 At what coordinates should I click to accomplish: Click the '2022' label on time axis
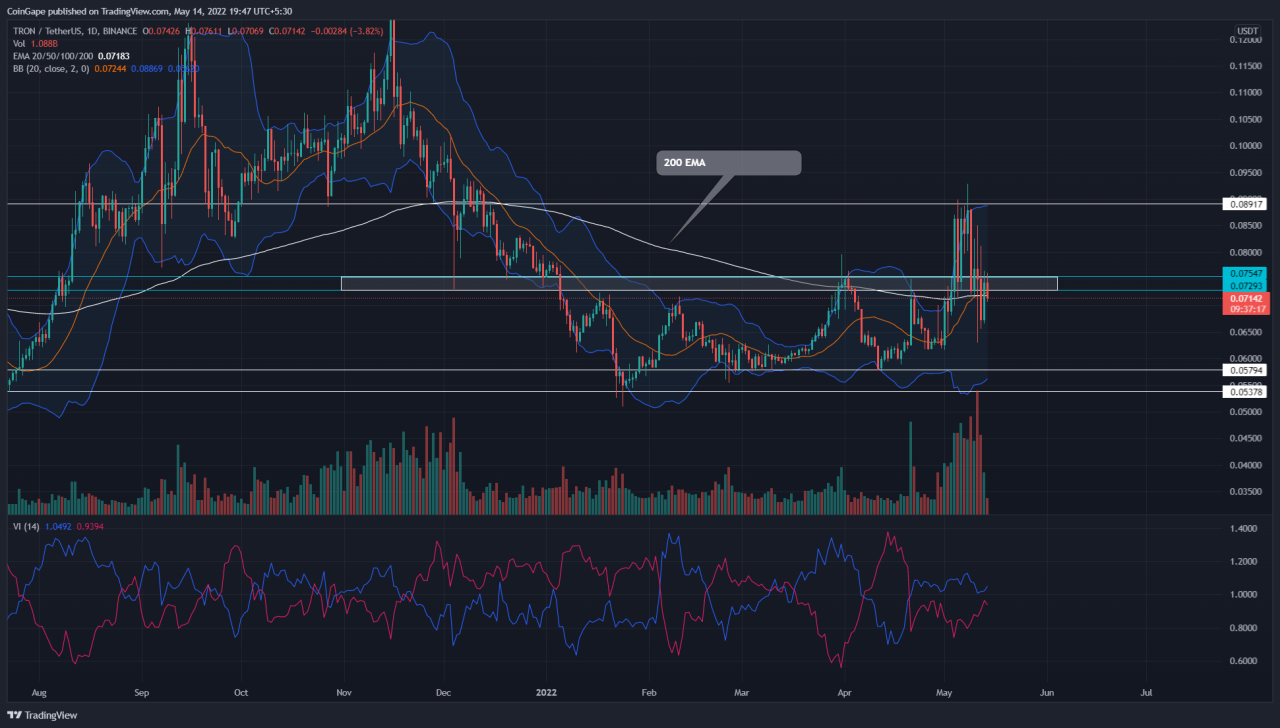click(x=546, y=690)
